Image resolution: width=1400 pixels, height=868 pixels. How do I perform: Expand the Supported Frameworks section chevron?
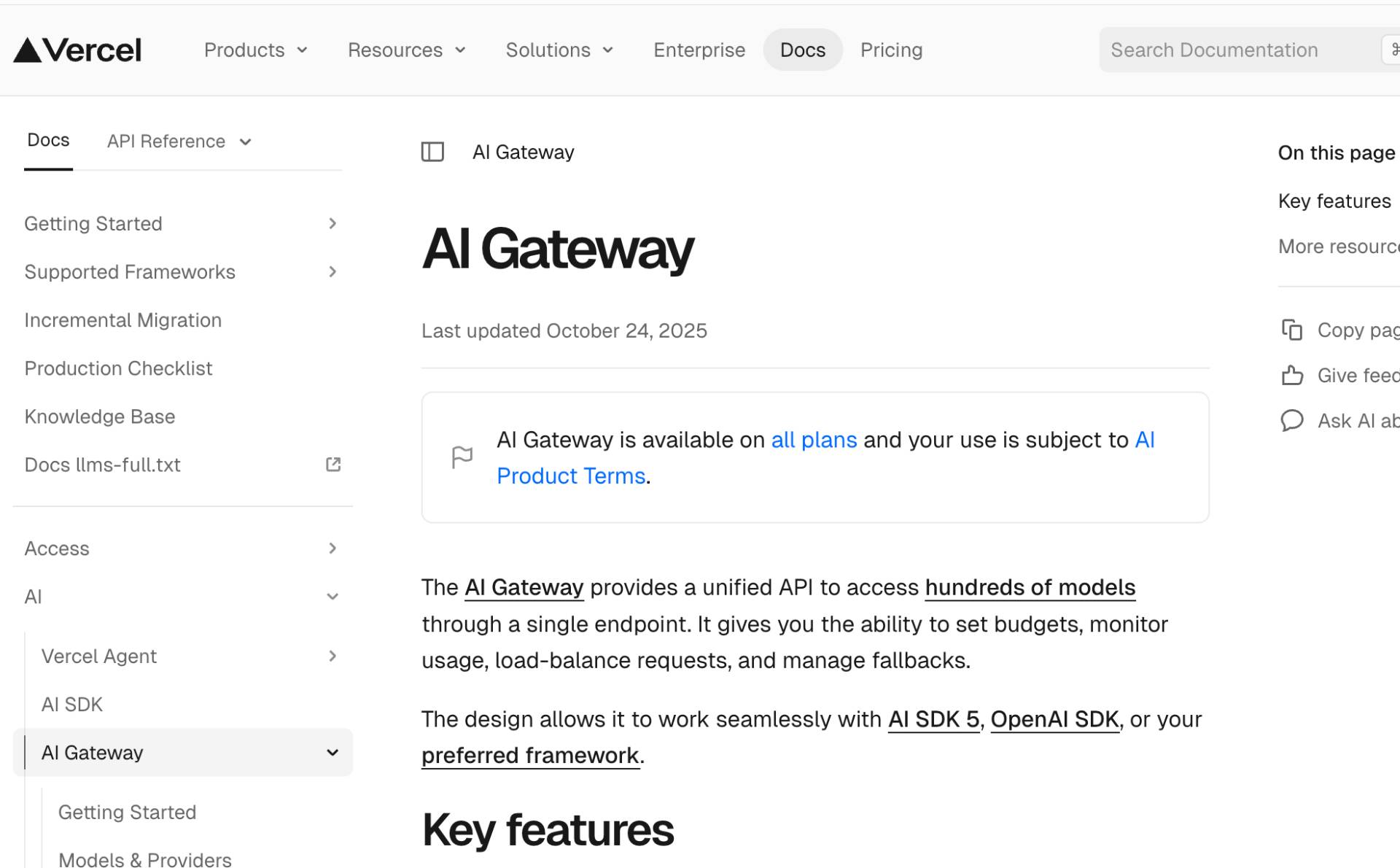tap(332, 271)
